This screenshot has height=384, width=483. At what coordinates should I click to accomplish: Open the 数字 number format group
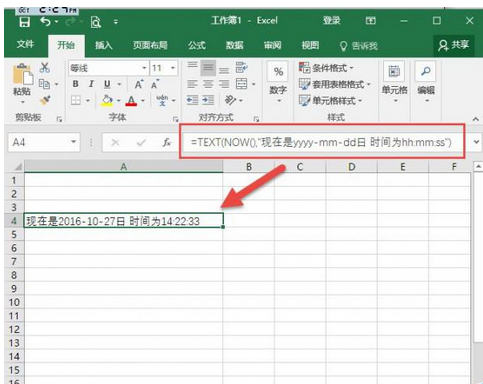pos(278,82)
